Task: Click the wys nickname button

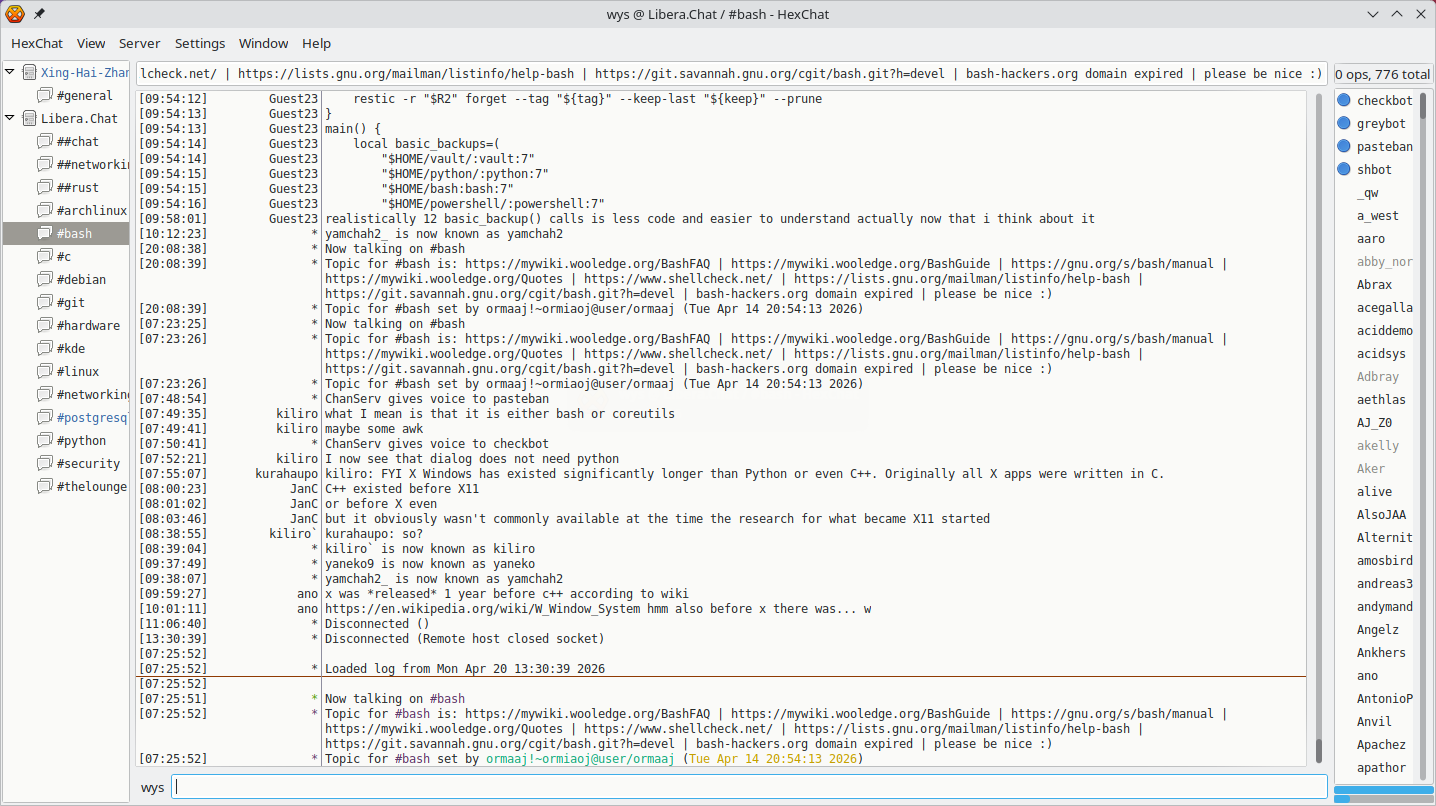Action: click(x=152, y=787)
